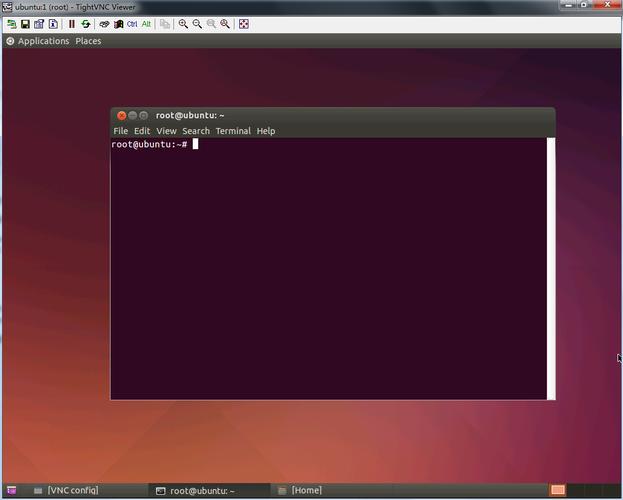This screenshot has height=500, width=623.
Task: Zoom out the remote view
Action: (197, 24)
